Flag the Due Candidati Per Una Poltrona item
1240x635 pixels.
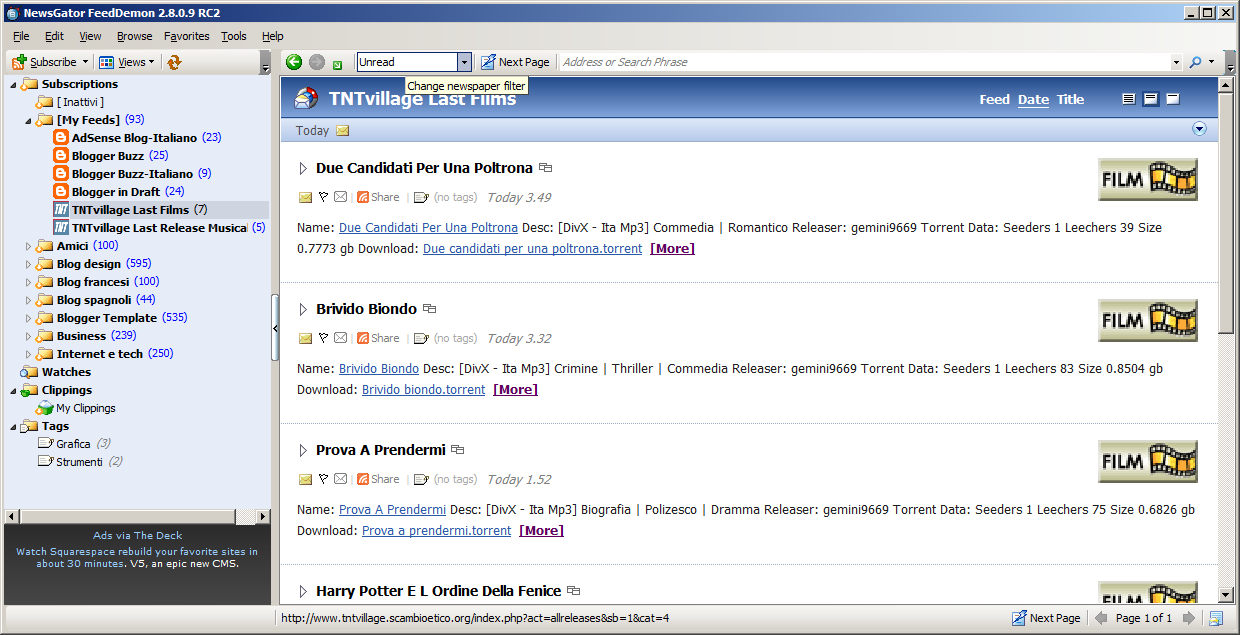(x=323, y=198)
